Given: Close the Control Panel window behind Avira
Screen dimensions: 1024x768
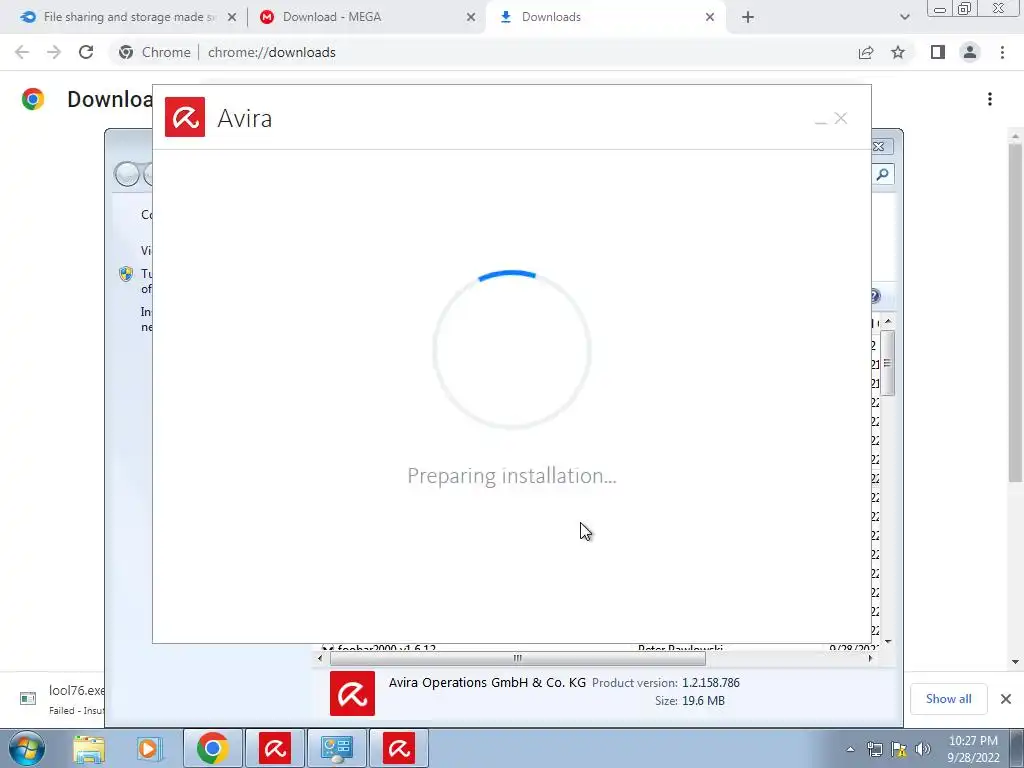Looking at the screenshot, I should tap(879, 146).
